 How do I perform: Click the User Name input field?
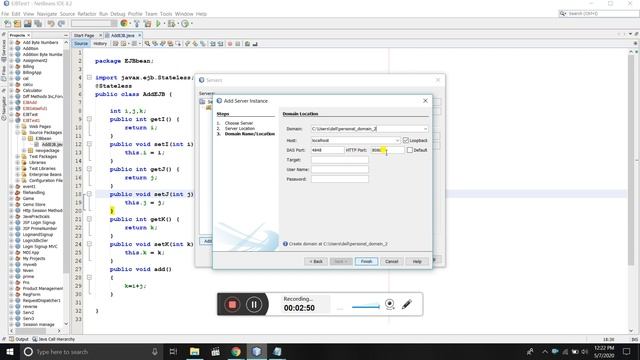point(340,169)
